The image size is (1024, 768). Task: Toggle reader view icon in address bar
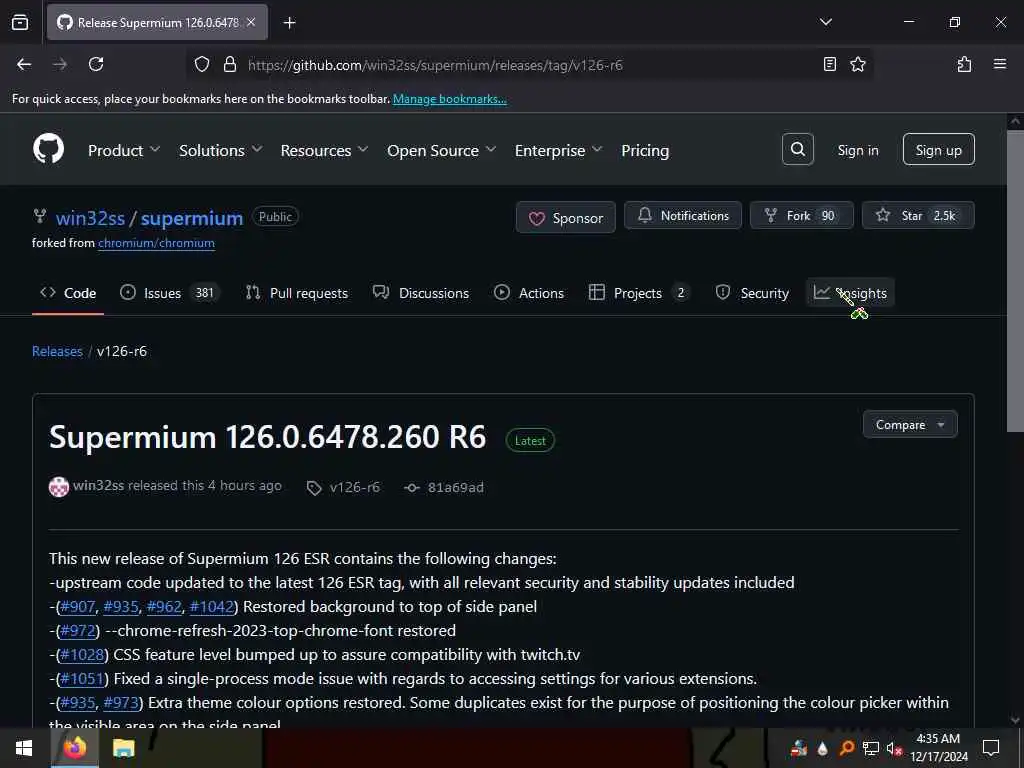tap(829, 64)
